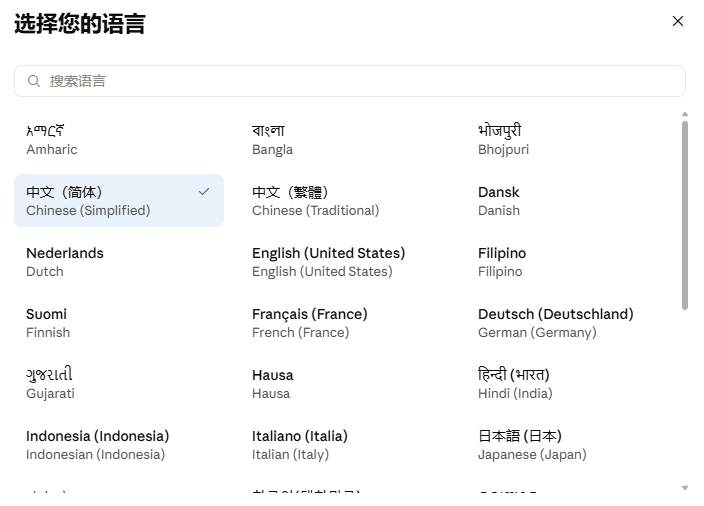
Task: Click the language list scrollbar thumb
Action: (x=685, y=216)
